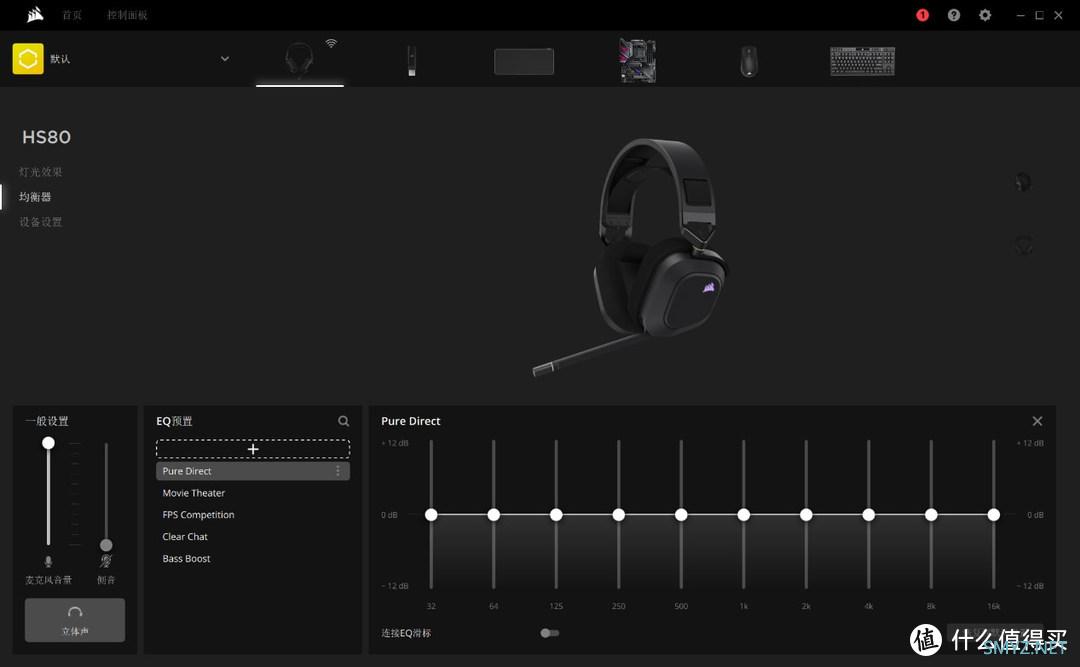Open the settings gear icon
This screenshot has width=1080, height=667.
tap(985, 15)
